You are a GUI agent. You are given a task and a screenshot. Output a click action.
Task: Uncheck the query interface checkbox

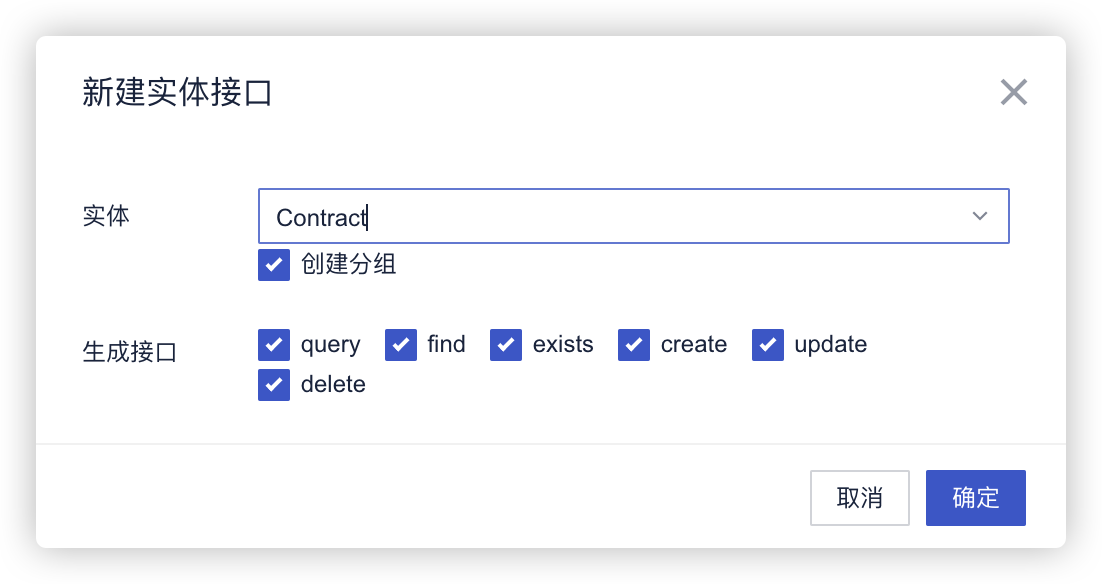pos(274,345)
